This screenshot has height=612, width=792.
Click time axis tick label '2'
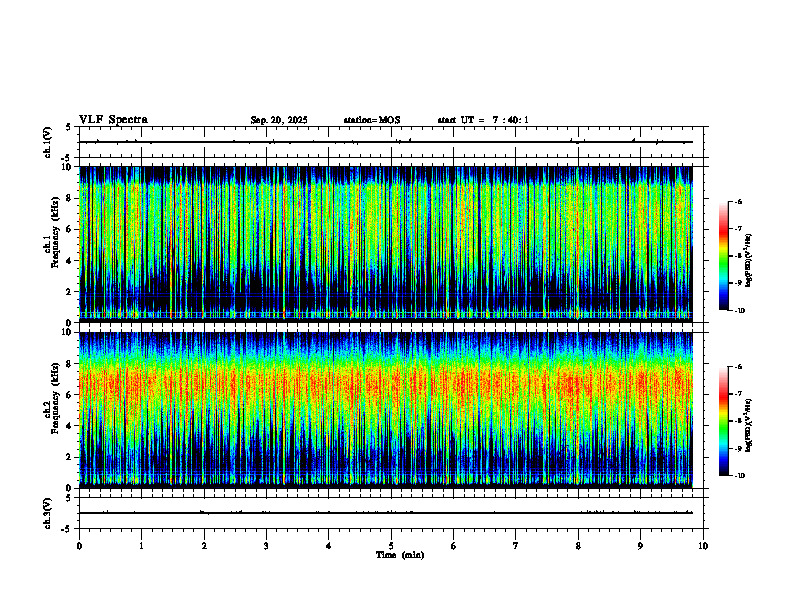coord(204,546)
